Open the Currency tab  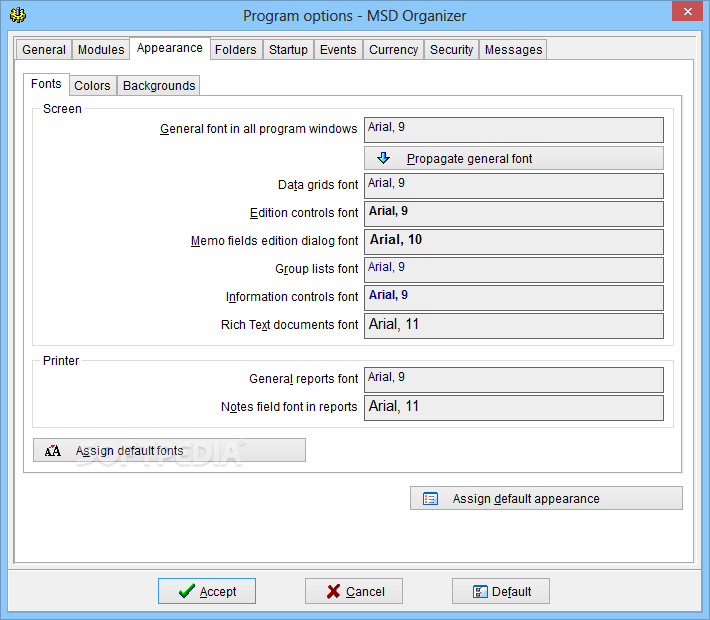point(393,49)
